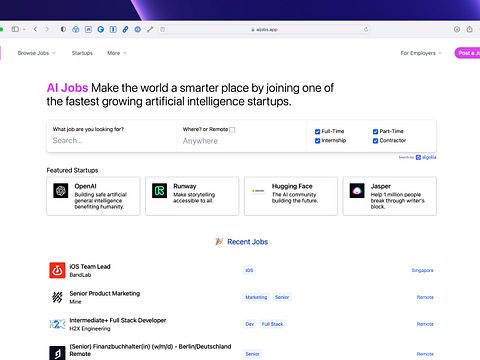Click the Senior tag on Finanzbuchhalter row
The width and height of the screenshot is (480, 360).
pyautogui.click(x=252, y=354)
